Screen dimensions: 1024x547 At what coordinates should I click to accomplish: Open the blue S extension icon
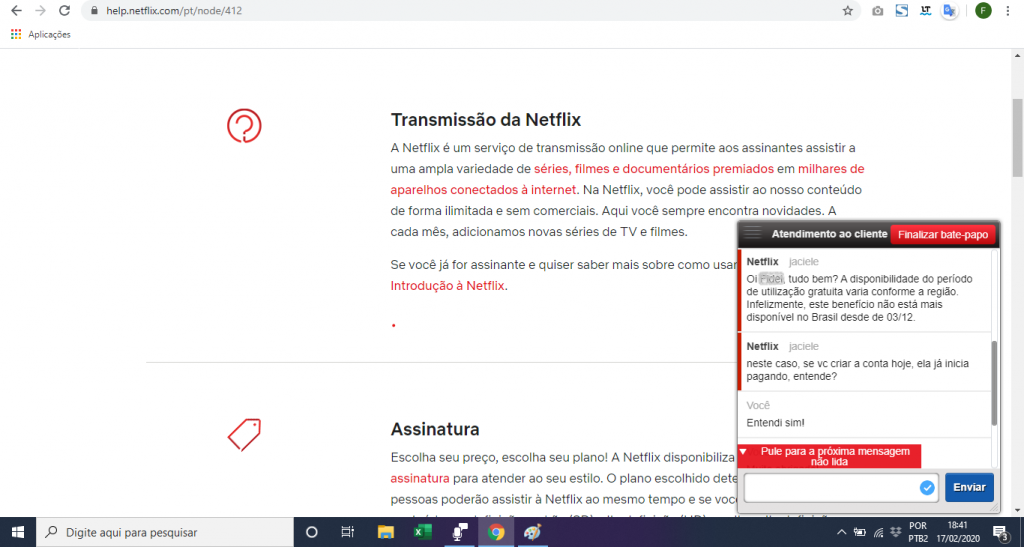(x=902, y=10)
